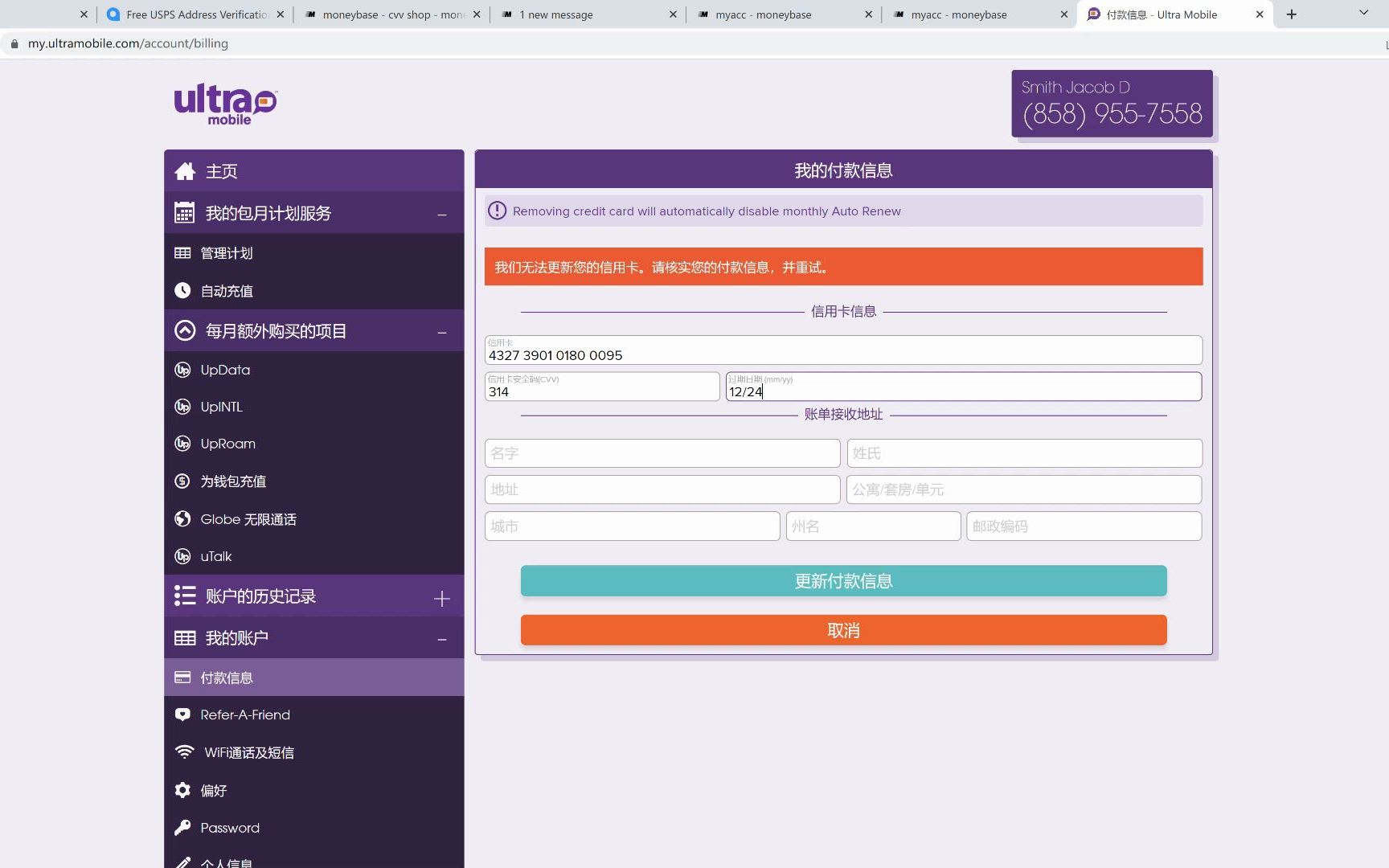Click the 过期日期 expiry date field
This screenshot has width=1389, height=868.
(964, 387)
